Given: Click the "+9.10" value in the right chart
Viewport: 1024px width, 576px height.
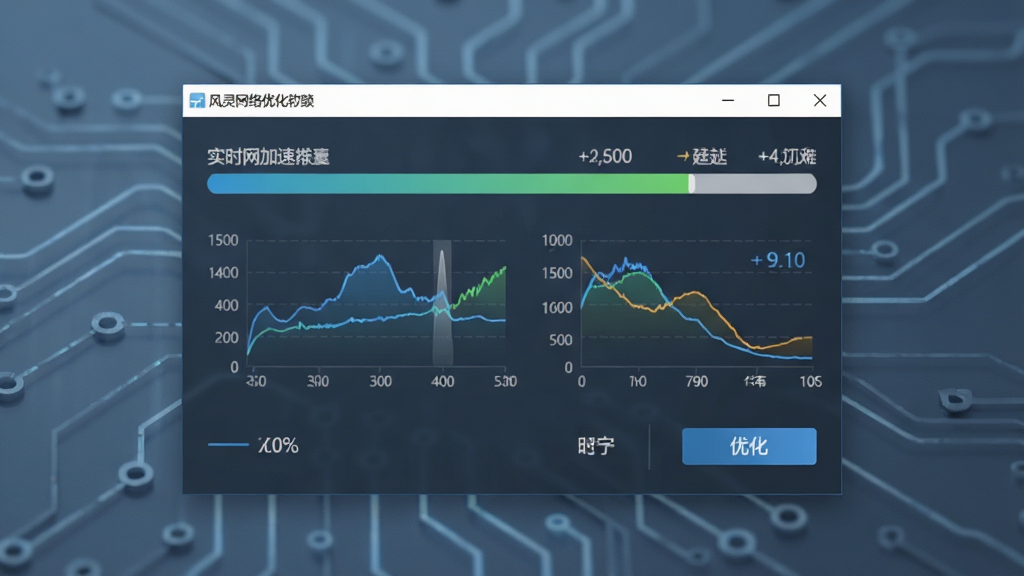Looking at the screenshot, I should [x=778, y=261].
